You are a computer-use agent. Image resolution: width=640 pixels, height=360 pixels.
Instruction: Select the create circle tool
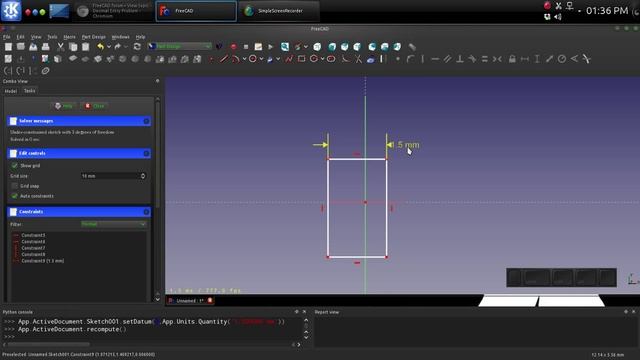coord(253,59)
